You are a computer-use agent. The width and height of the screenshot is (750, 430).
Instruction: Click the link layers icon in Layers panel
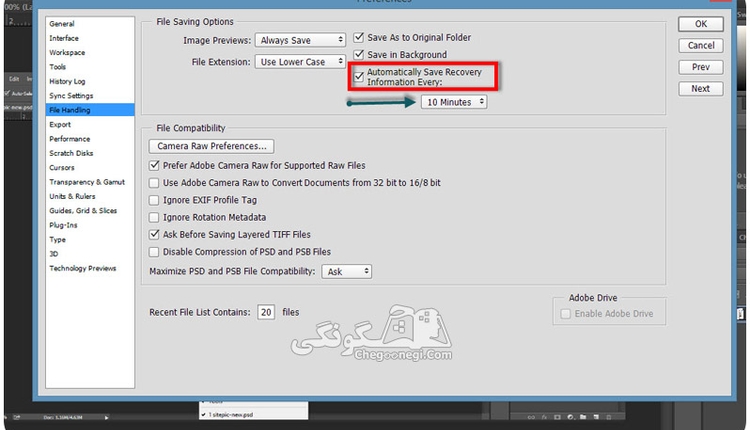531,417
